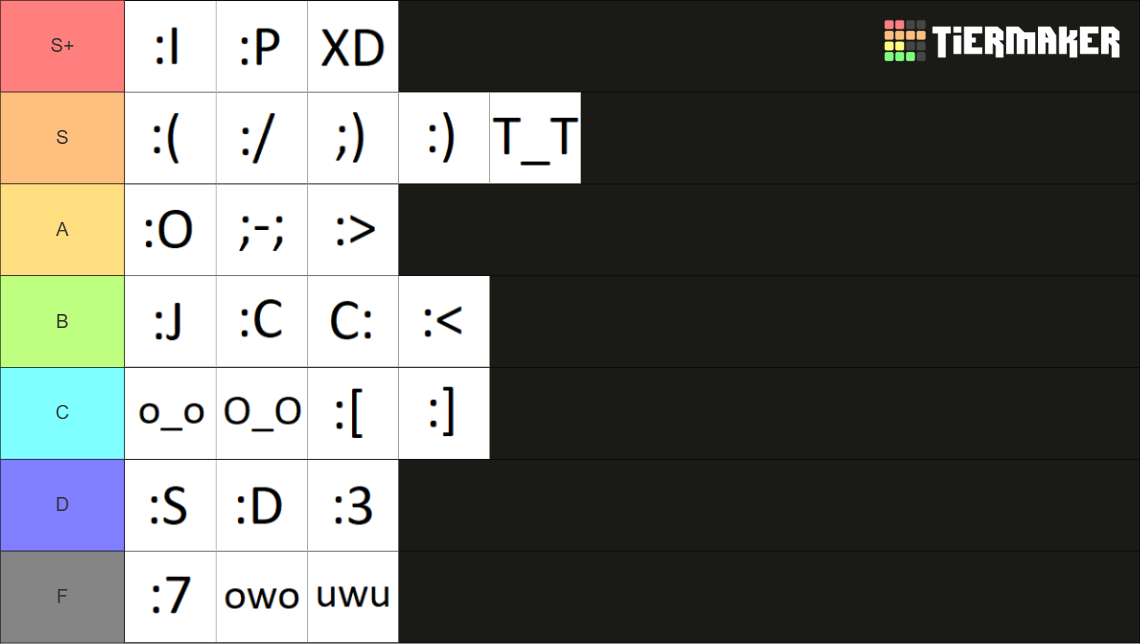Select the :J emoticon tile

click(x=170, y=321)
